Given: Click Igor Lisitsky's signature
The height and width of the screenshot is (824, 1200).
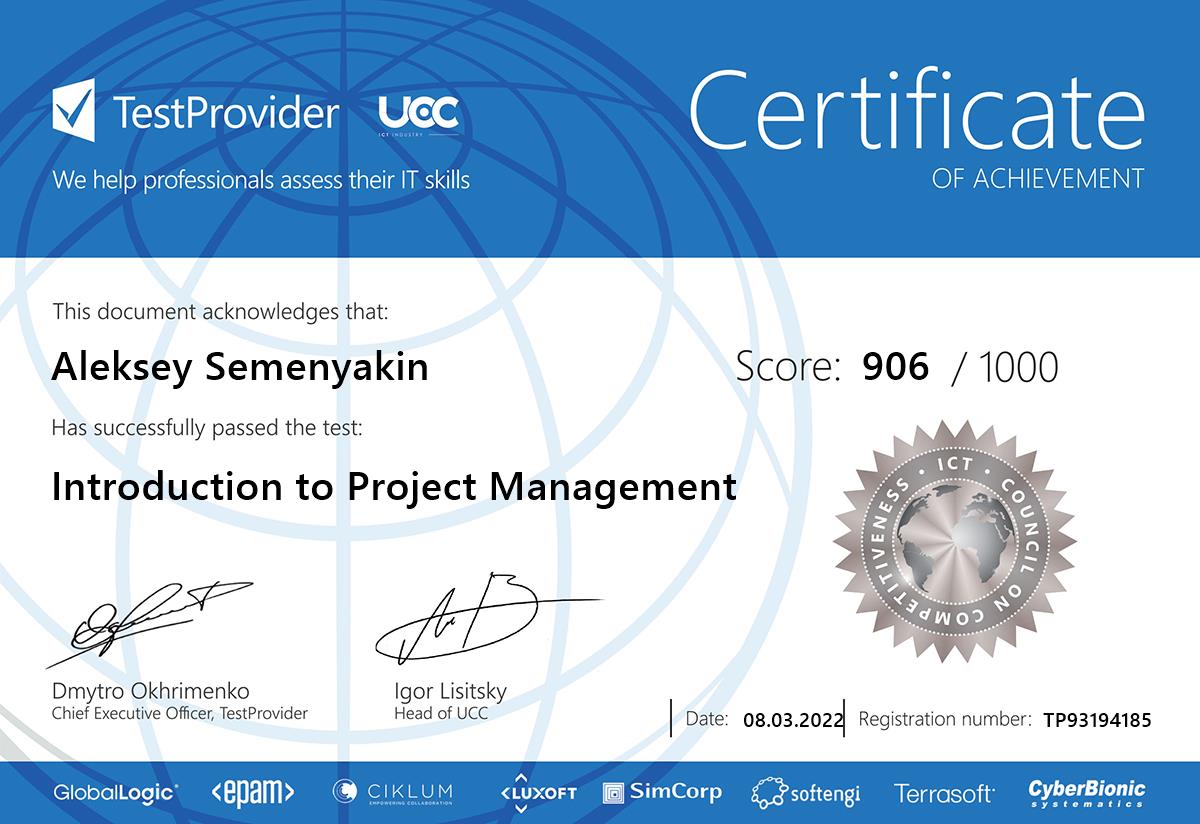Looking at the screenshot, I should [x=470, y=615].
